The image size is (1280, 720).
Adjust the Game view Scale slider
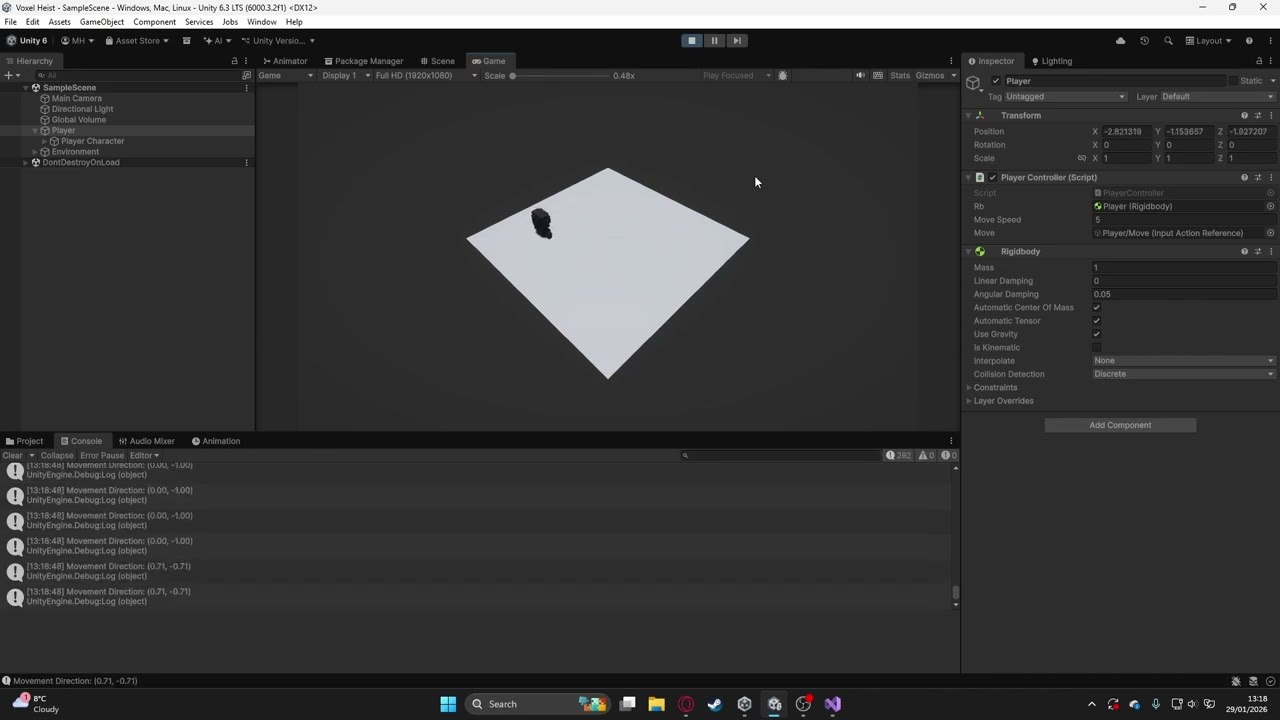[x=560, y=76]
